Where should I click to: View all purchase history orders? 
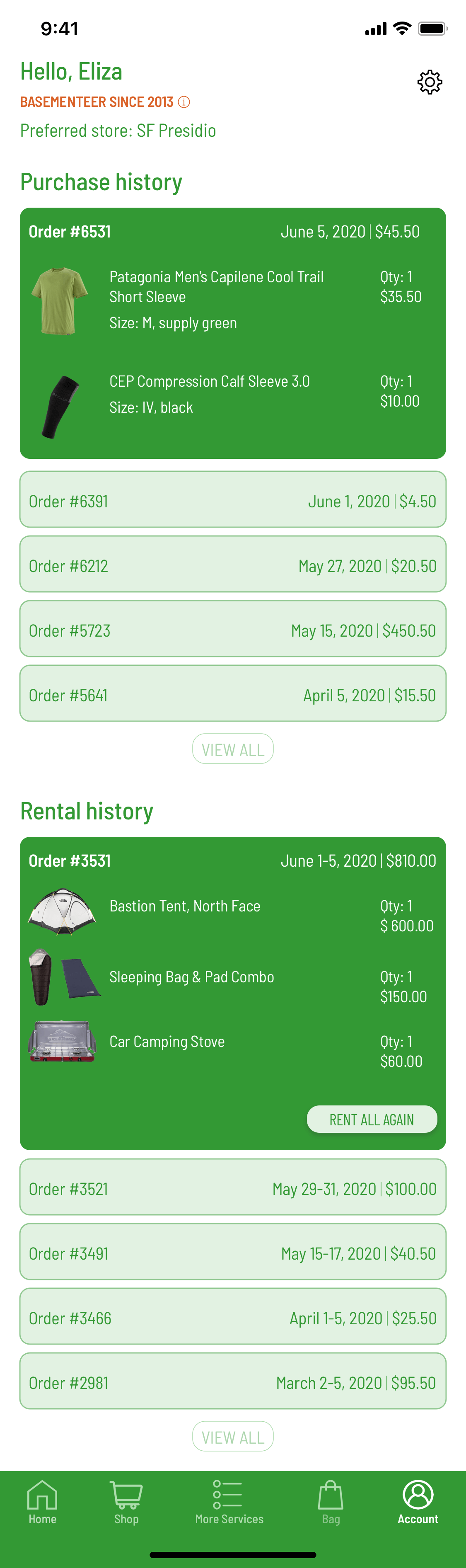pos(233,749)
